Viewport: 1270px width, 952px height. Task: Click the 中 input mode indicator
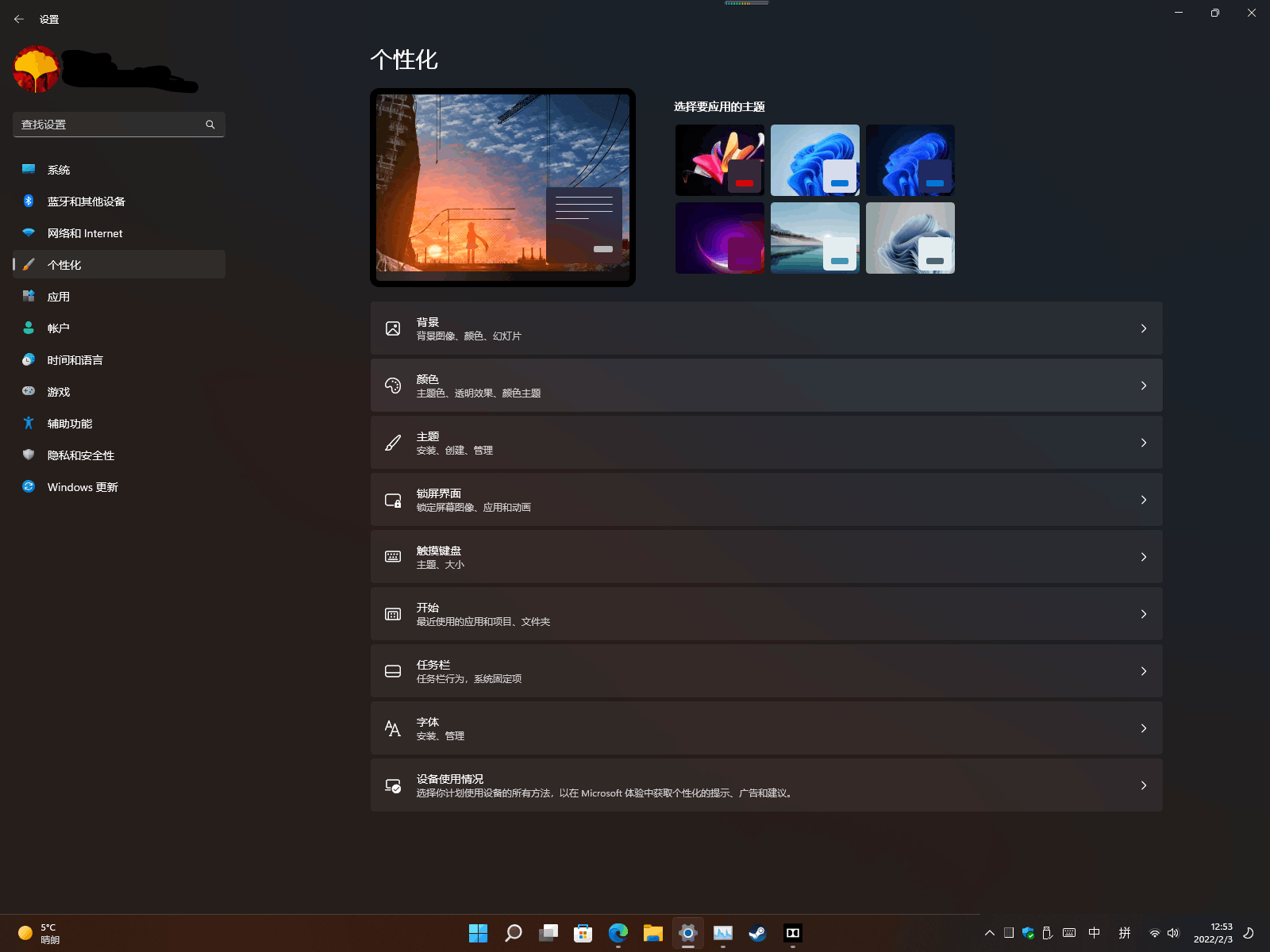tap(1095, 933)
